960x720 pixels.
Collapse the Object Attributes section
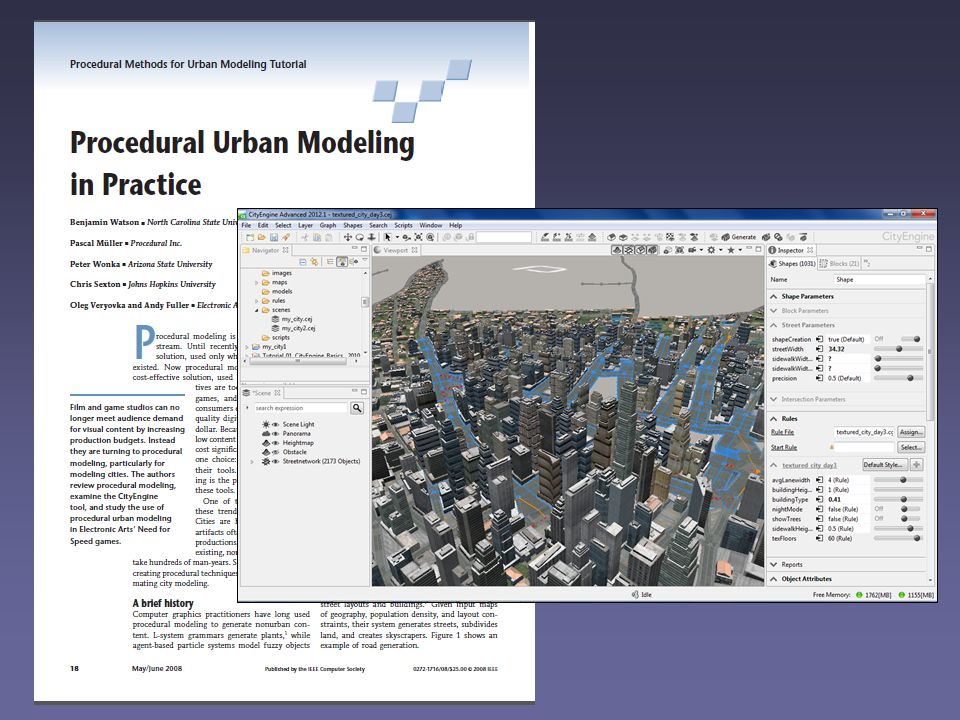(774, 579)
